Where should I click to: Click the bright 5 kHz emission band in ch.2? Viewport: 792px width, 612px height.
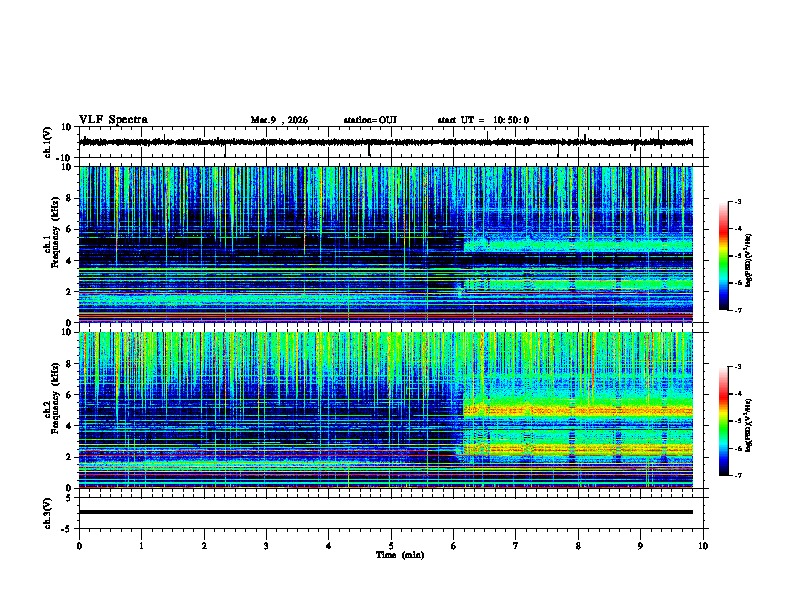pyautogui.click(x=578, y=411)
